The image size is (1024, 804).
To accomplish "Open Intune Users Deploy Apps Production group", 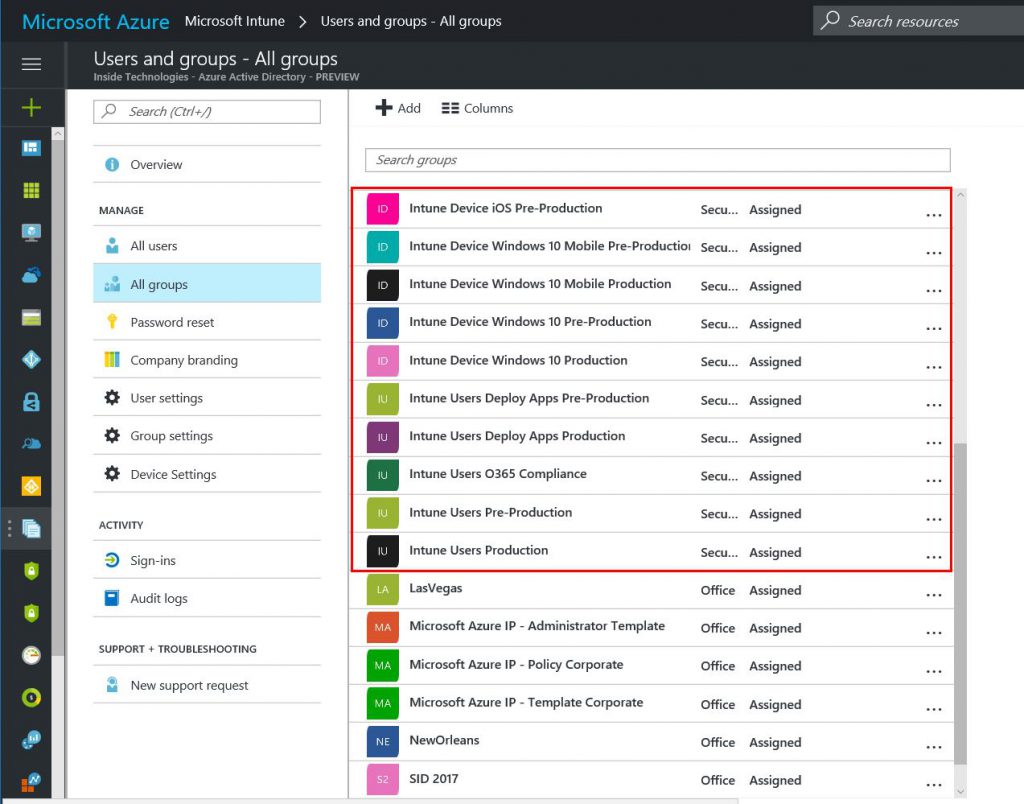I will point(517,436).
